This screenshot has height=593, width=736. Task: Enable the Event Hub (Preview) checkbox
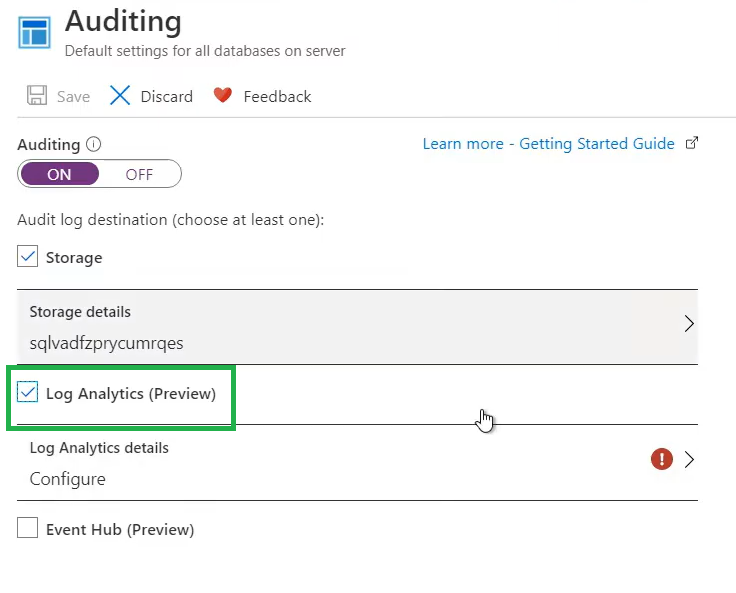click(28, 529)
